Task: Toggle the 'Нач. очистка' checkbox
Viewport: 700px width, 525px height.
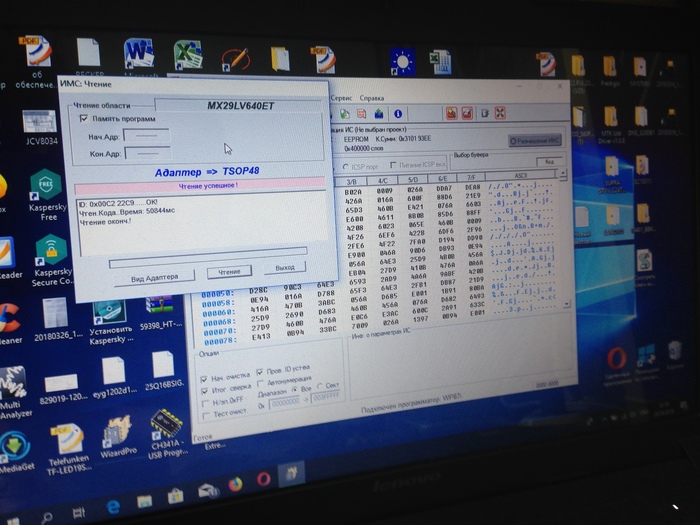Action: (204, 379)
